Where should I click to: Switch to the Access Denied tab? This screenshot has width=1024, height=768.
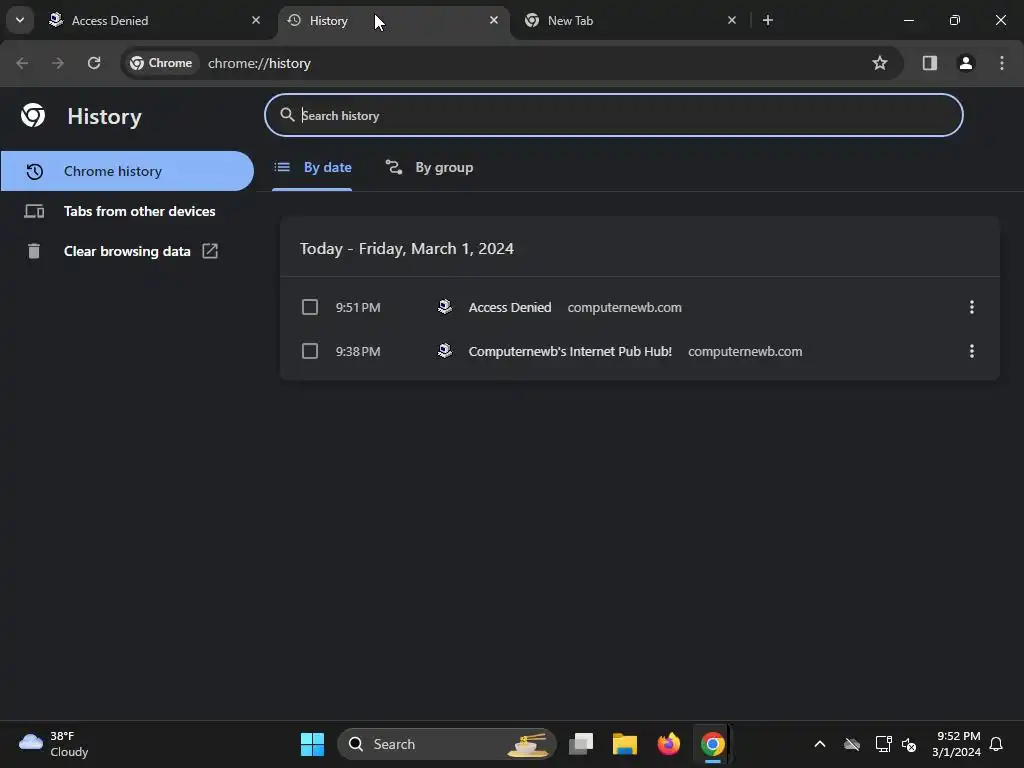pos(155,20)
